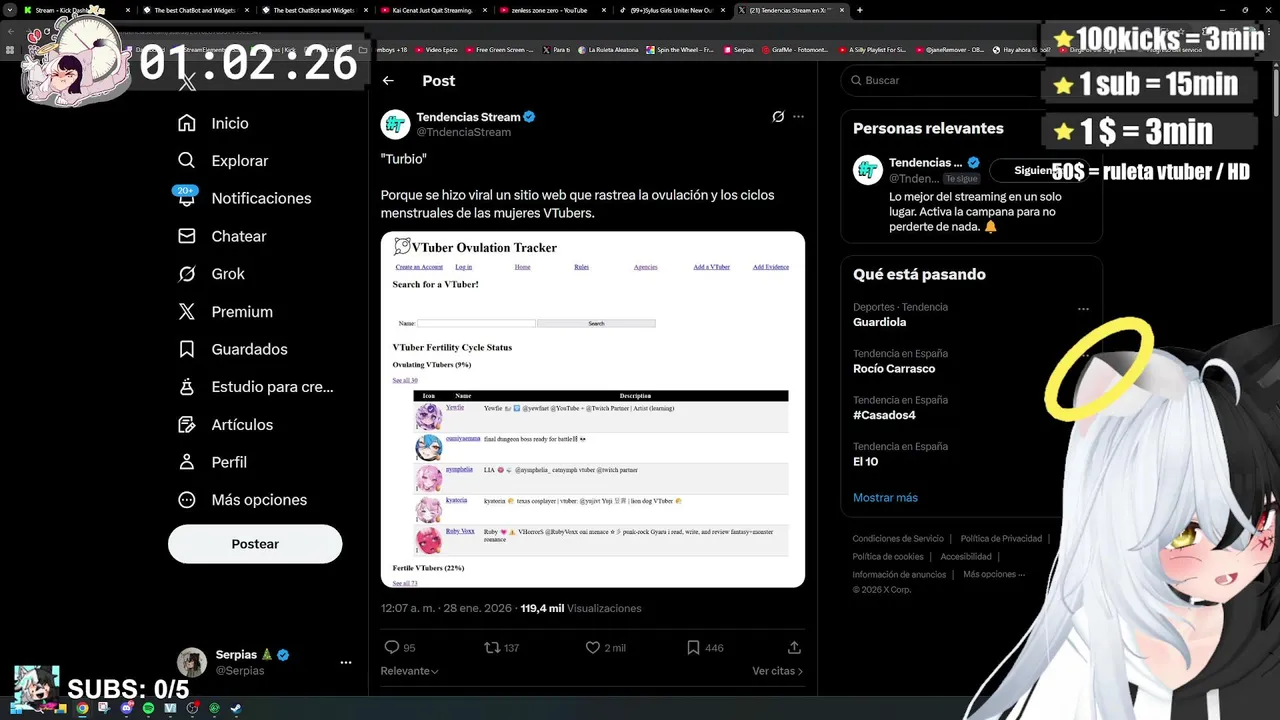Screen dimensions: 1280x720
Task: Open Política de Privacidad link
Action: pyautogui.click(x=1001, y=538)
